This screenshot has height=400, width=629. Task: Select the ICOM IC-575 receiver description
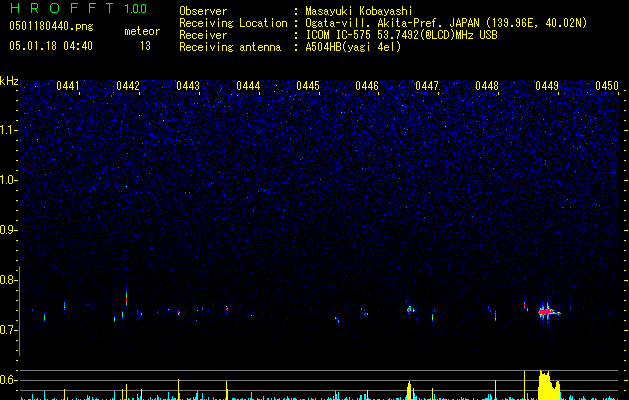401,35
